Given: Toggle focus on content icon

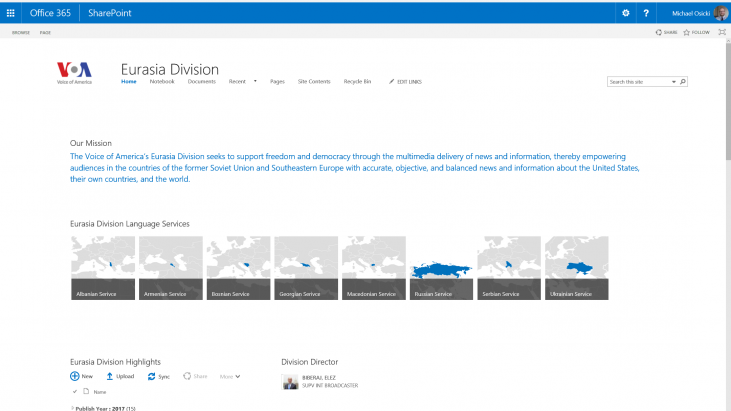Looking at the screenshot, I should (722, 32).
